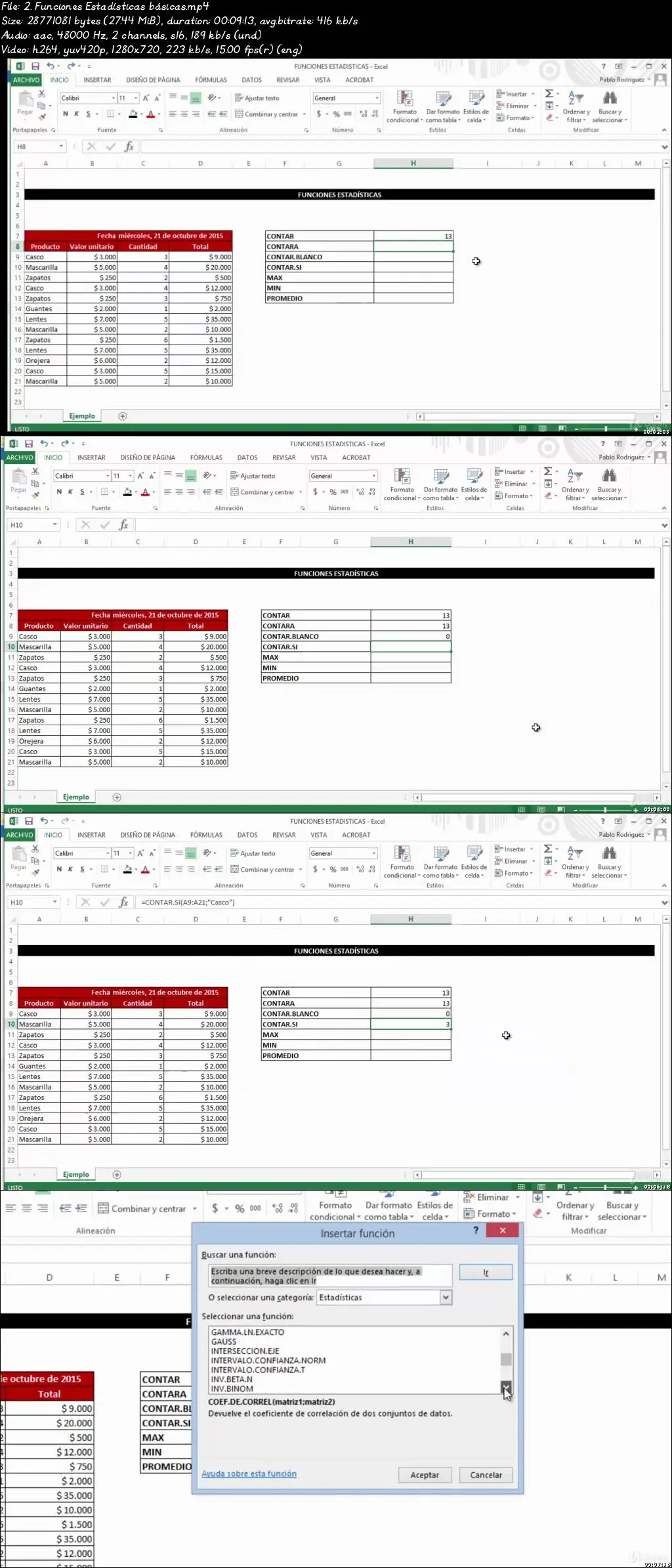
Task: Click decrease indent in the zoomed dialog frame
Action: click(x=65, y=1208)
